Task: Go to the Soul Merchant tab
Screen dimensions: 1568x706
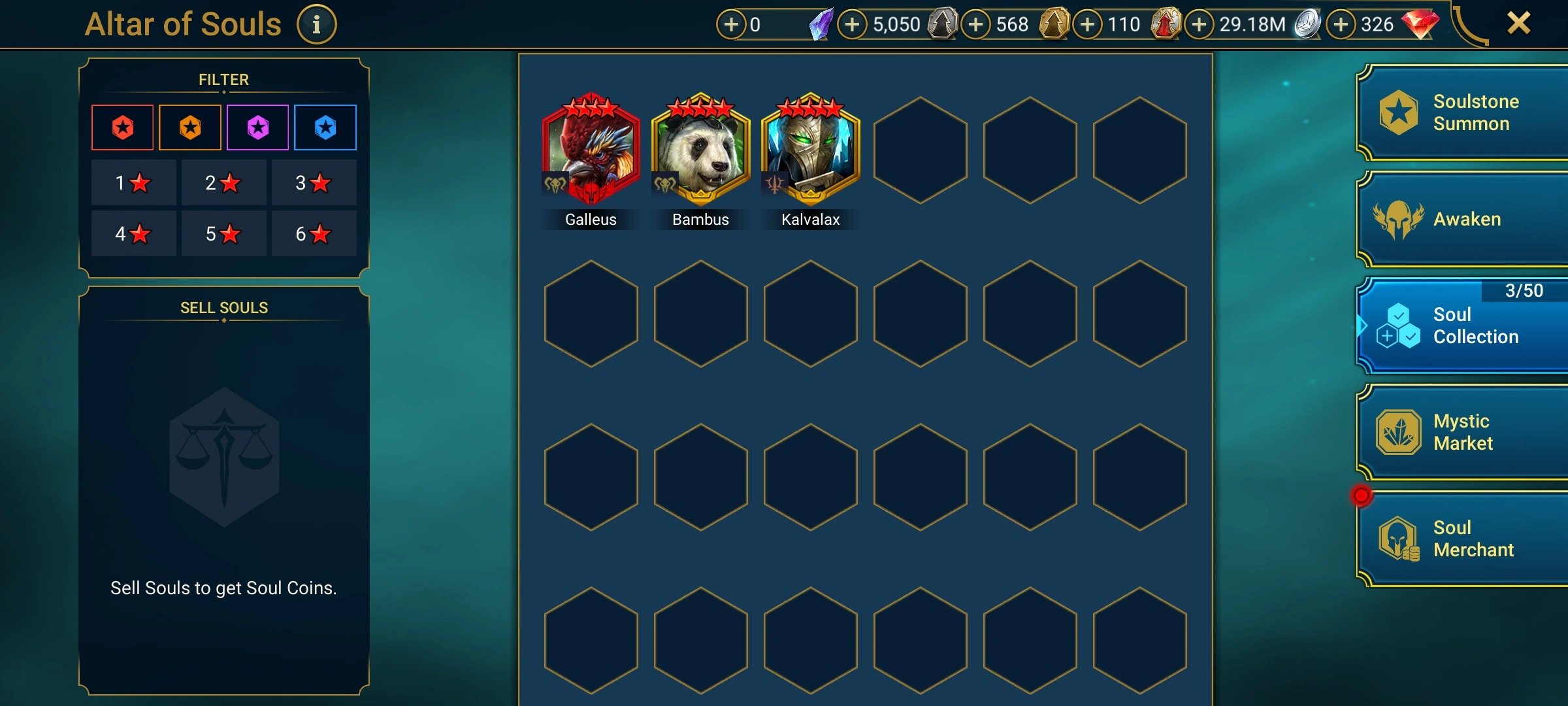Action: (x=1462, y=539)
